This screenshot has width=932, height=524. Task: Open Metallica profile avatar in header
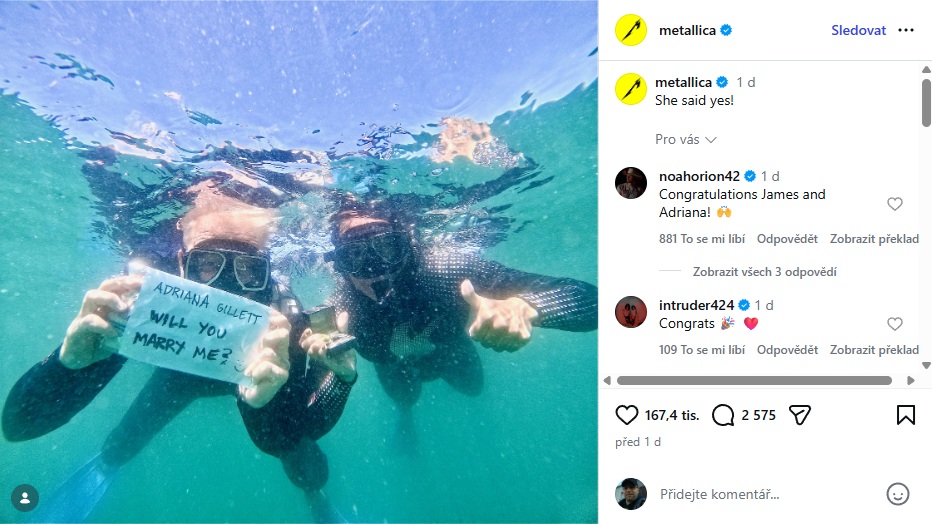click(x=631, y=30)
